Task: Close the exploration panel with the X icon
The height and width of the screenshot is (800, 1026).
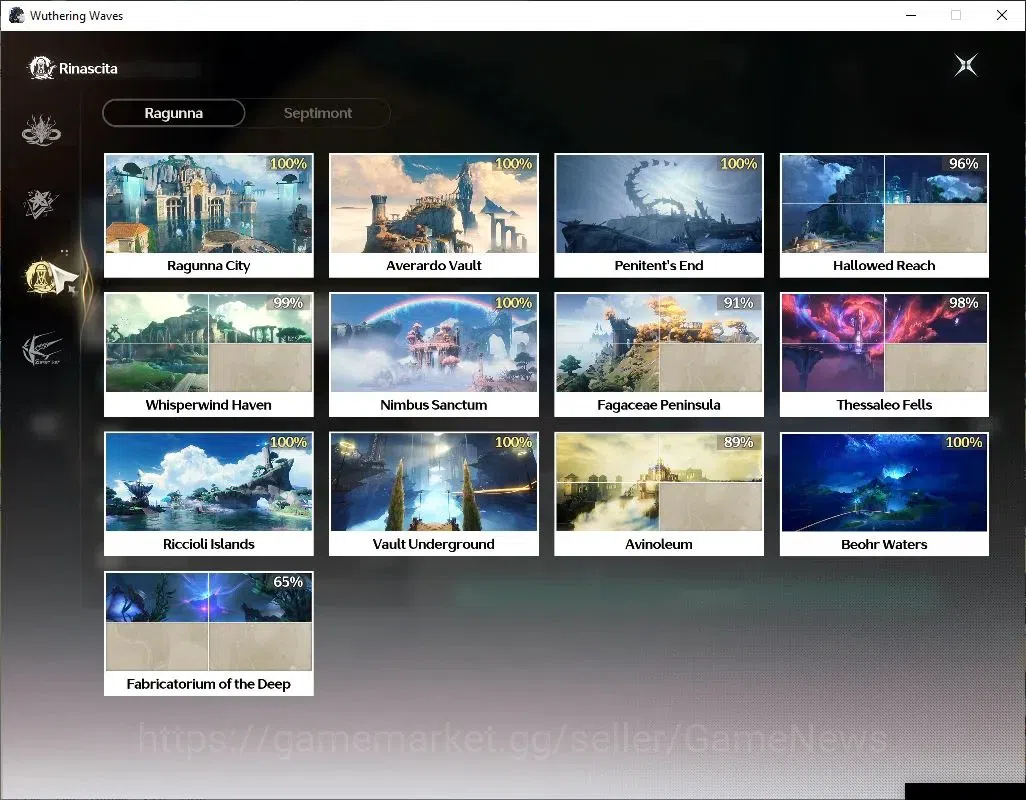Action: point(966,65)
